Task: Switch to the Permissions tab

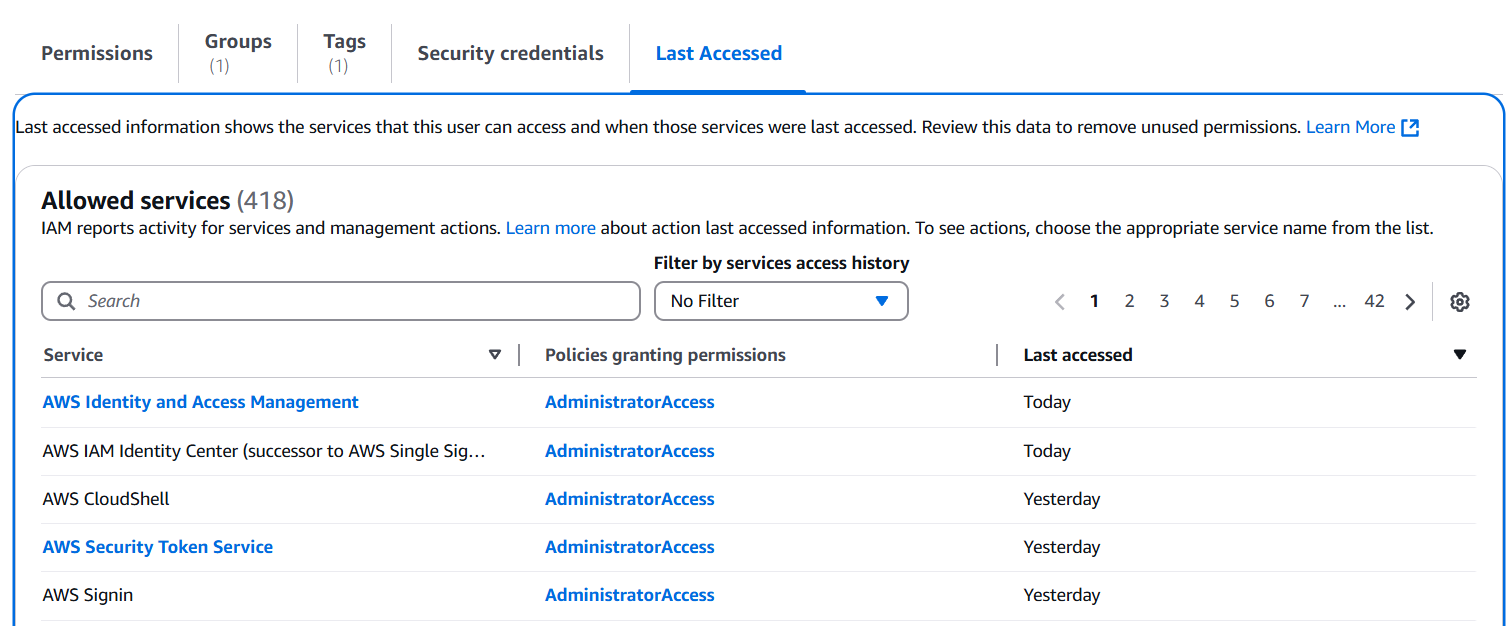Action: (97, 54)
